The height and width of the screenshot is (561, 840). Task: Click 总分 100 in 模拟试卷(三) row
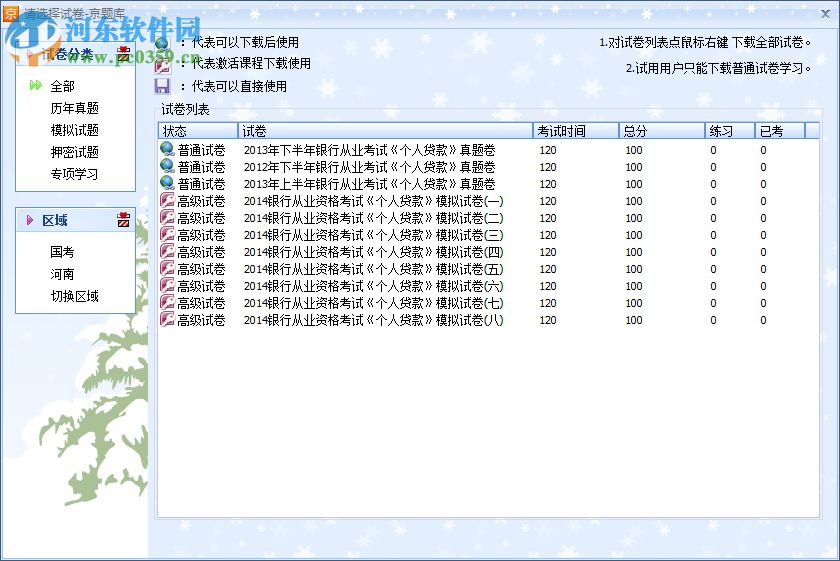(x=634, y=235)
